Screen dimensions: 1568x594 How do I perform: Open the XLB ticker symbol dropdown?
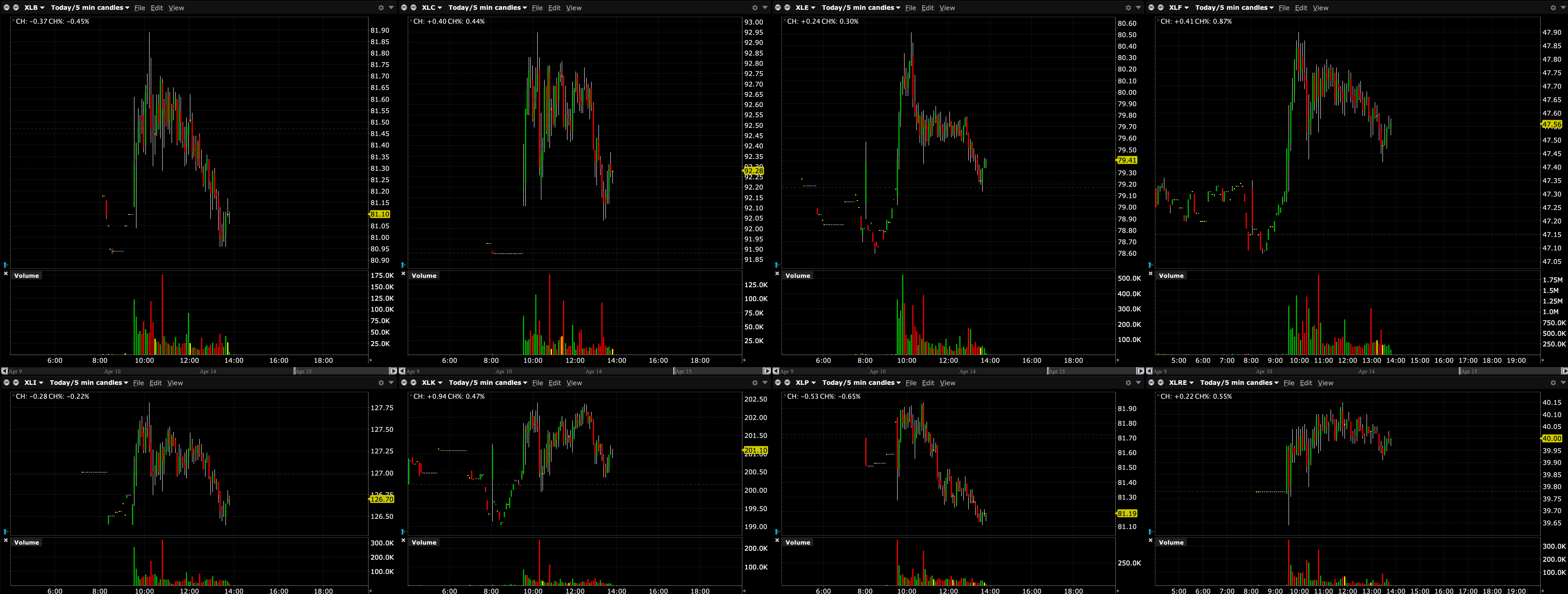click(x=34, y=8)
